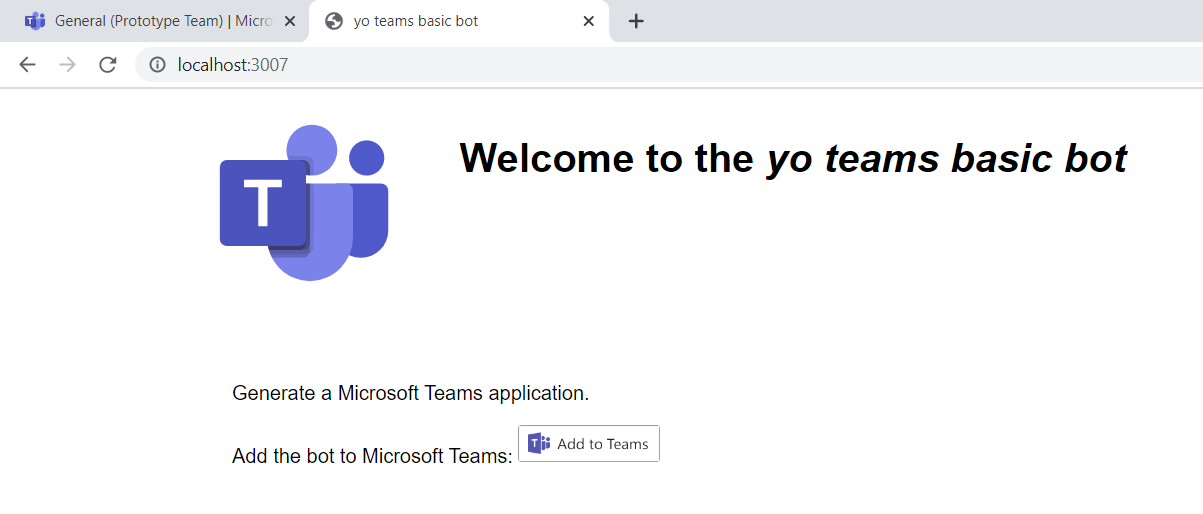Screen dimensions: 1203x514
Task: Open a new browser tab
Action: (x=636, y=21)
